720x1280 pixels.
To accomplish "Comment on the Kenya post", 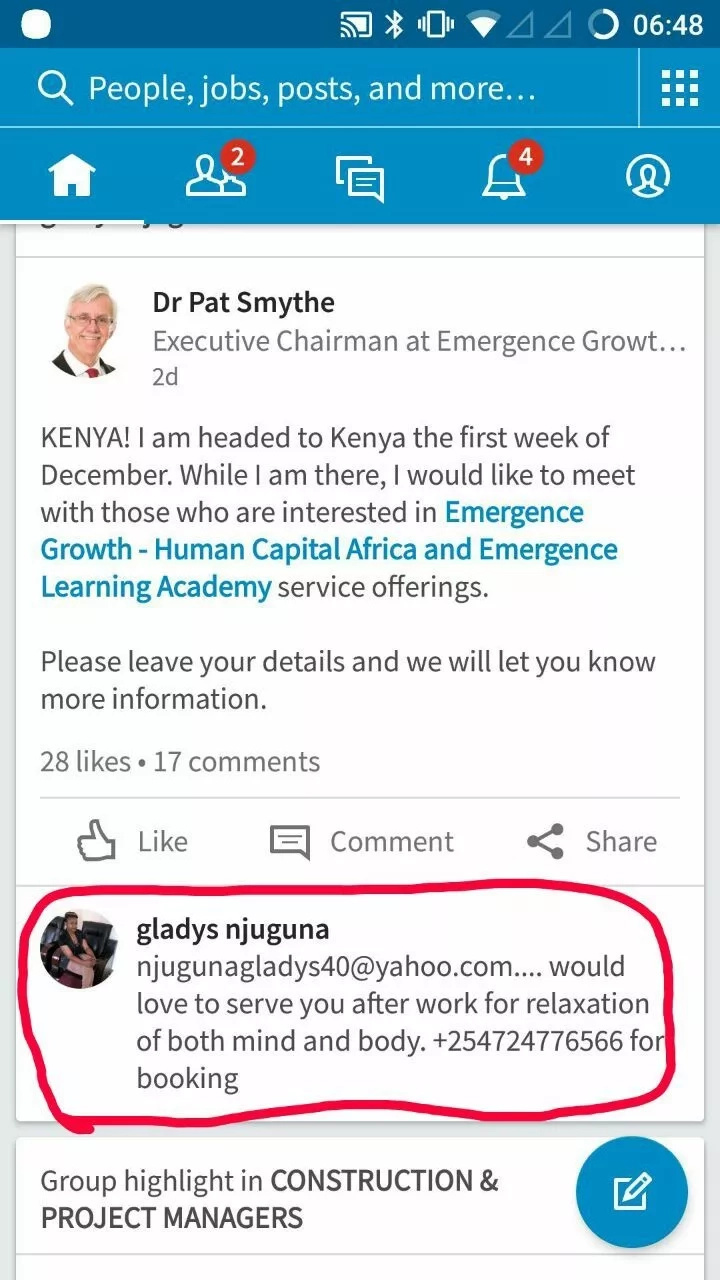I will pos(361,841).
